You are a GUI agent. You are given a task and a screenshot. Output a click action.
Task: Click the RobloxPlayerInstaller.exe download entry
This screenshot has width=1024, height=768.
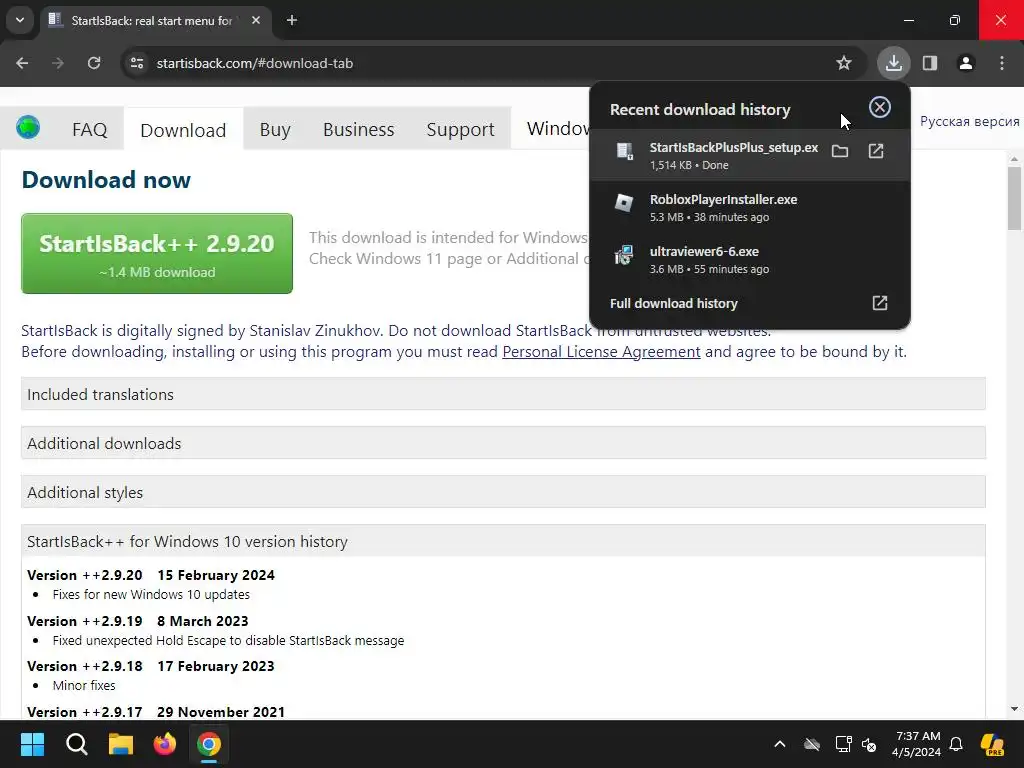(749, 207)
